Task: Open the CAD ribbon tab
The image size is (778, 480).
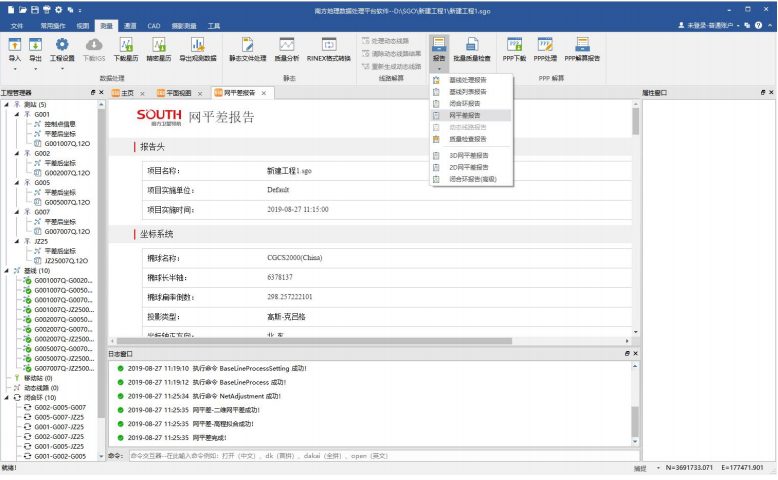Action: click(x=155, y=23)
